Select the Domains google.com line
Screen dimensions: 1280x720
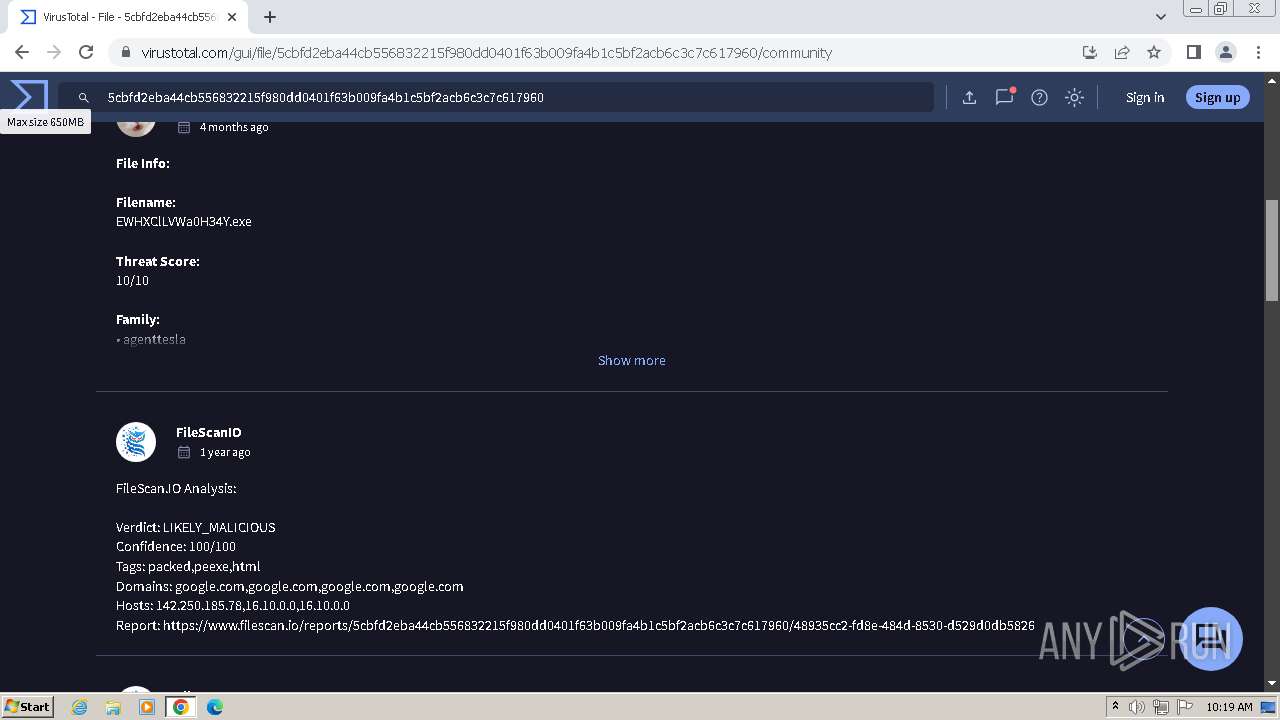(290, 586)
